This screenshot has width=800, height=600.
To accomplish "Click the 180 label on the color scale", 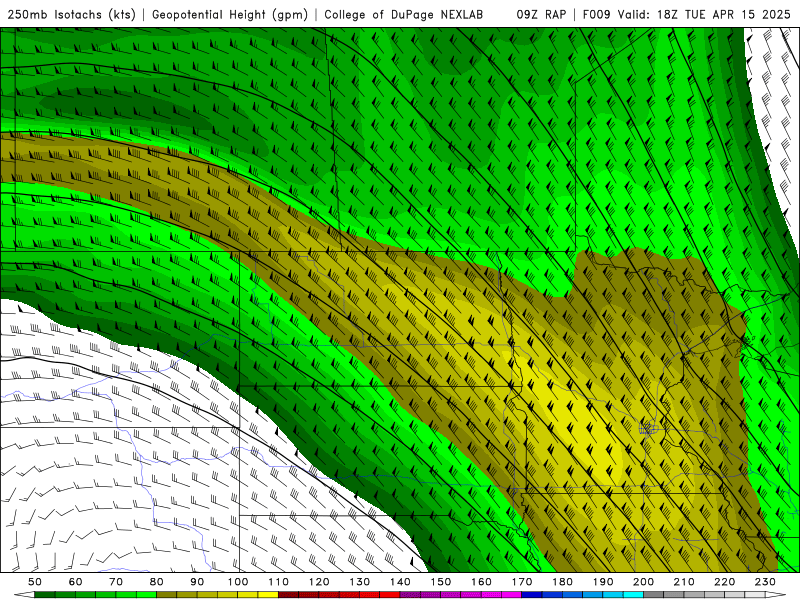I will [x=562, y=582].
